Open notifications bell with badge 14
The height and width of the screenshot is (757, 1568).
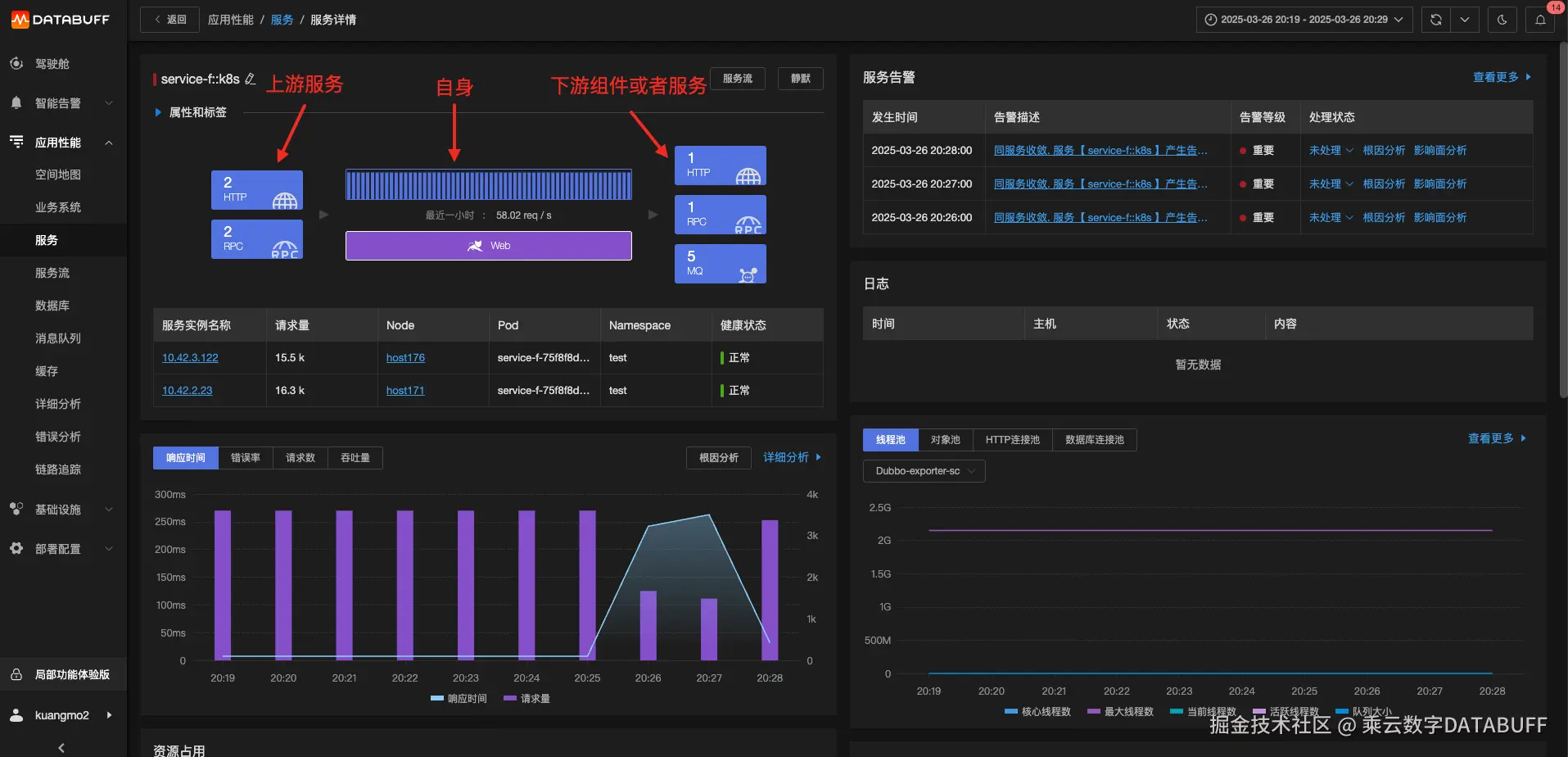click(1540, 20)
